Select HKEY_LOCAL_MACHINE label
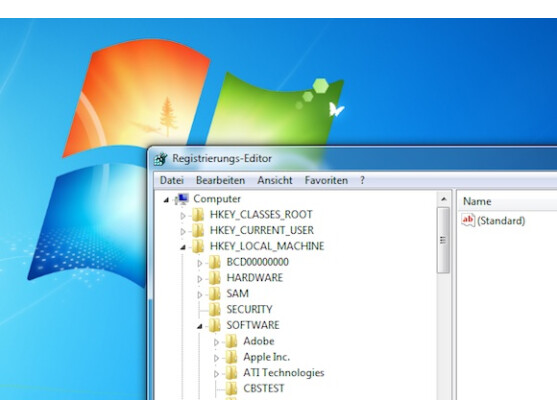The width and height of the screenshot is (557, 418). [x=267, y=246]
